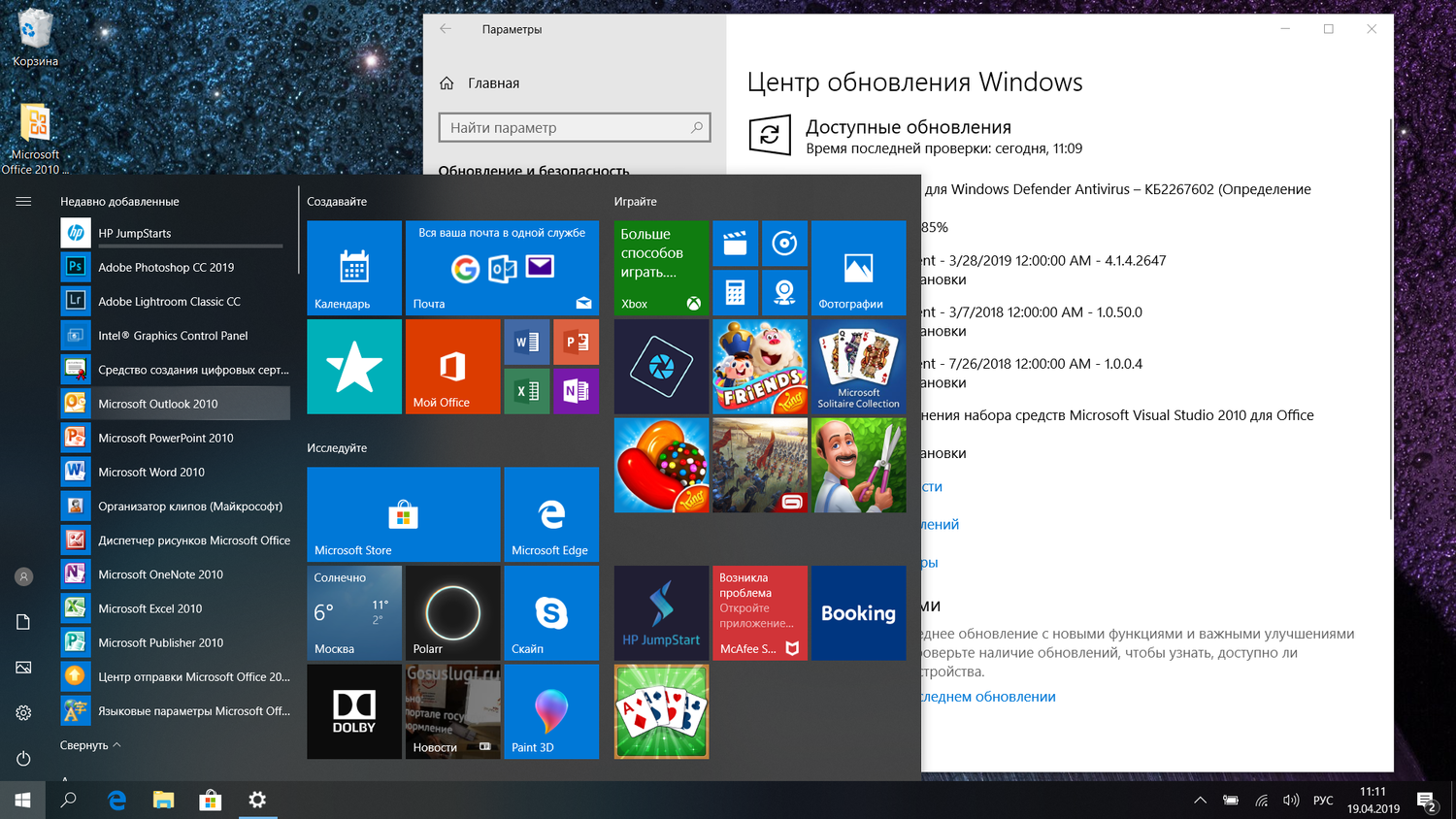Open the Skype tile
Viewport: 1456px width, 819px height.
coord(551,613)
